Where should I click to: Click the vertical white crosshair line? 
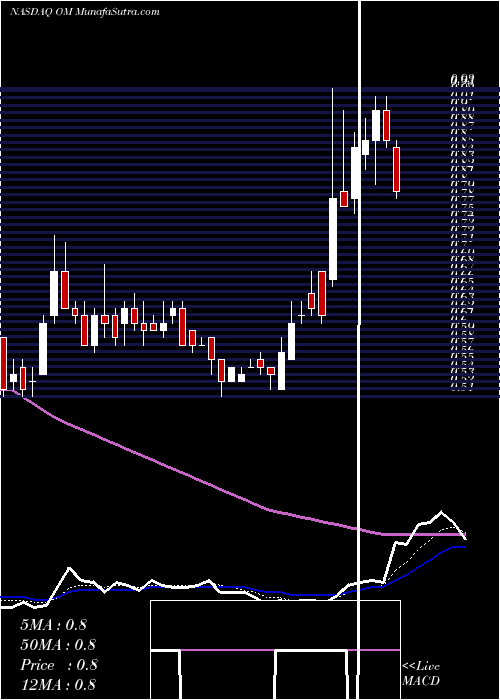point(359,350)
